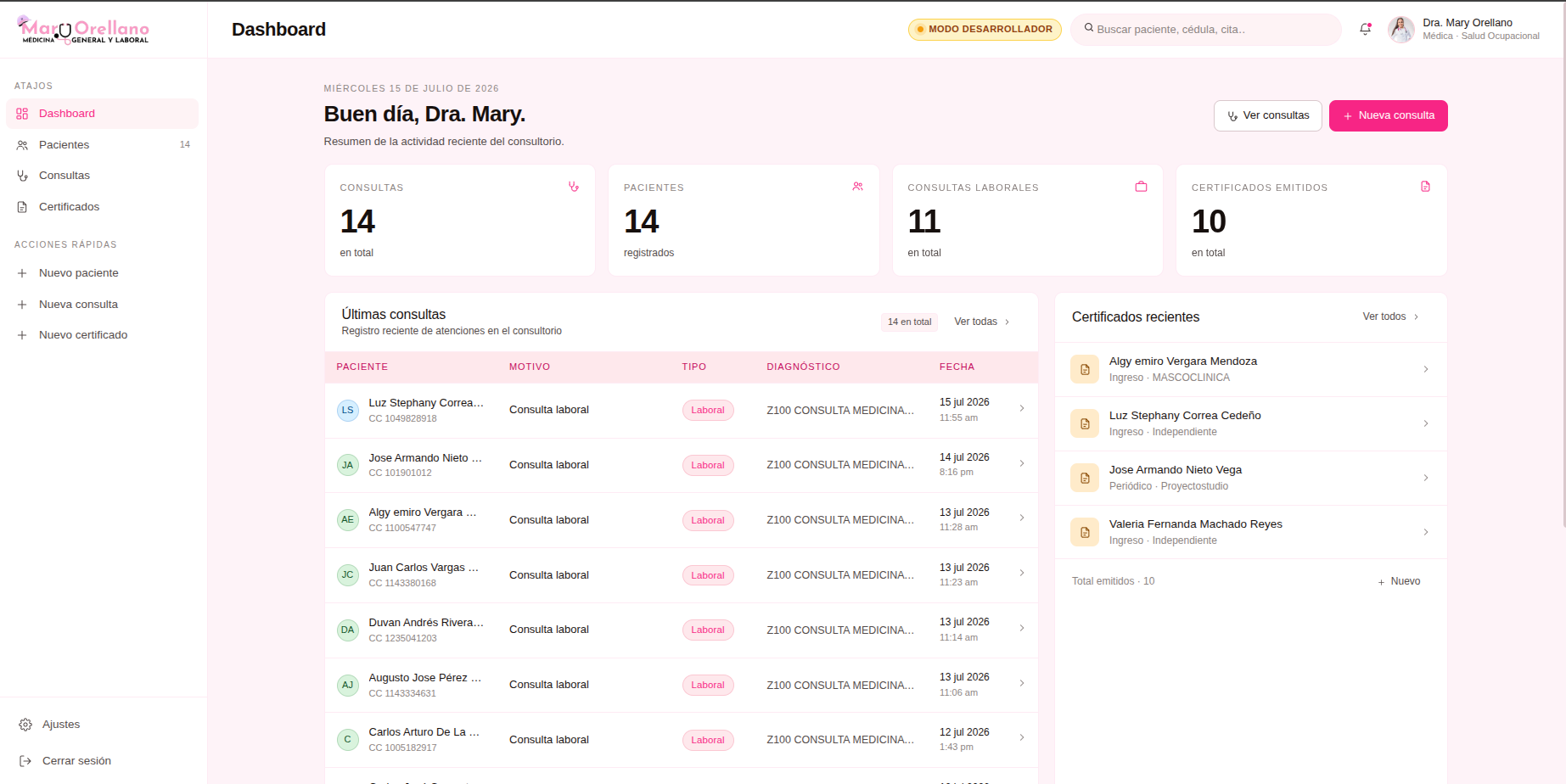Open the Ver todas link in Últimas consultas
The image size is (1566, 784).
tap(982, 322)
